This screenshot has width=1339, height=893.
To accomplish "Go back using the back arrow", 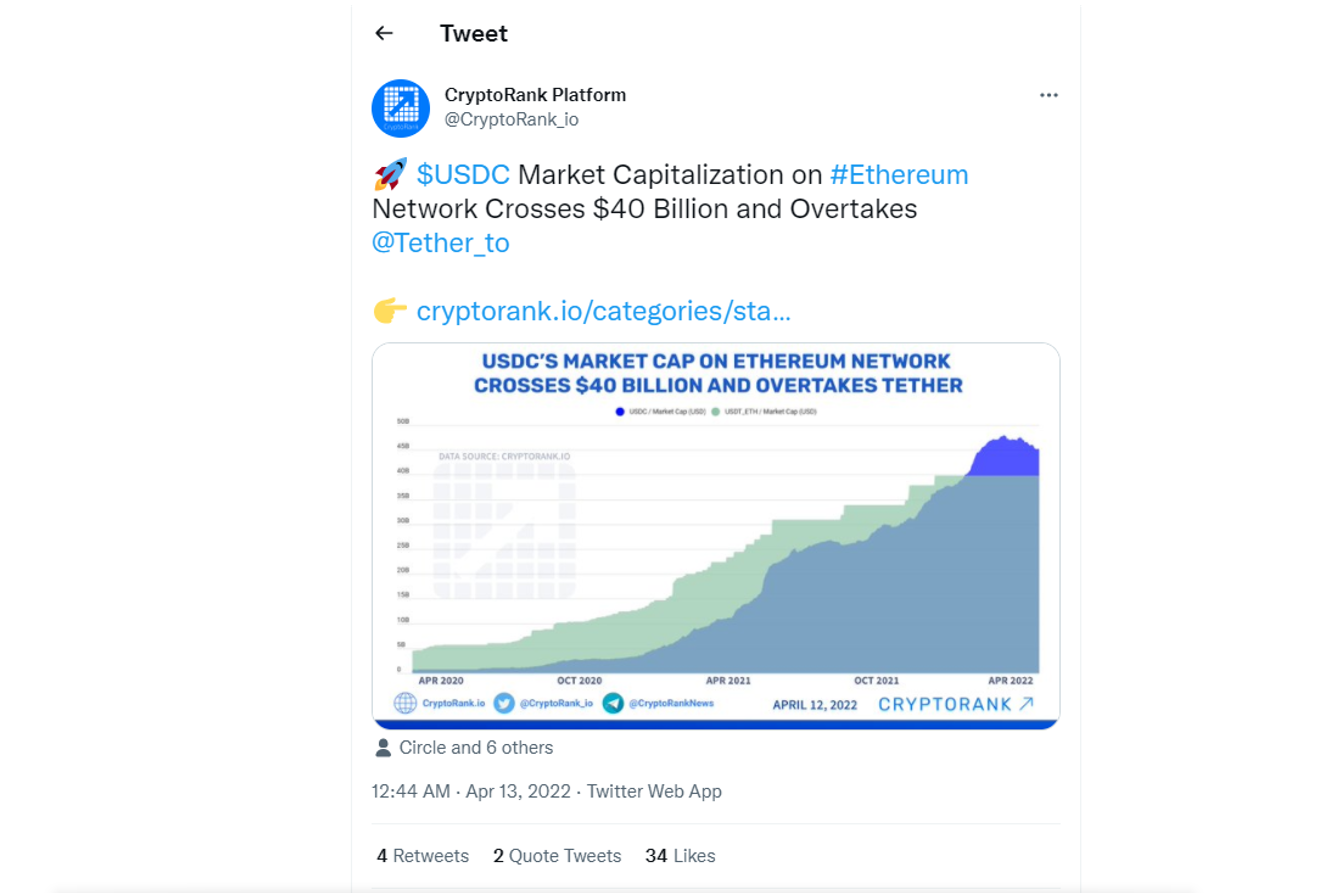I will coord(383,33).
